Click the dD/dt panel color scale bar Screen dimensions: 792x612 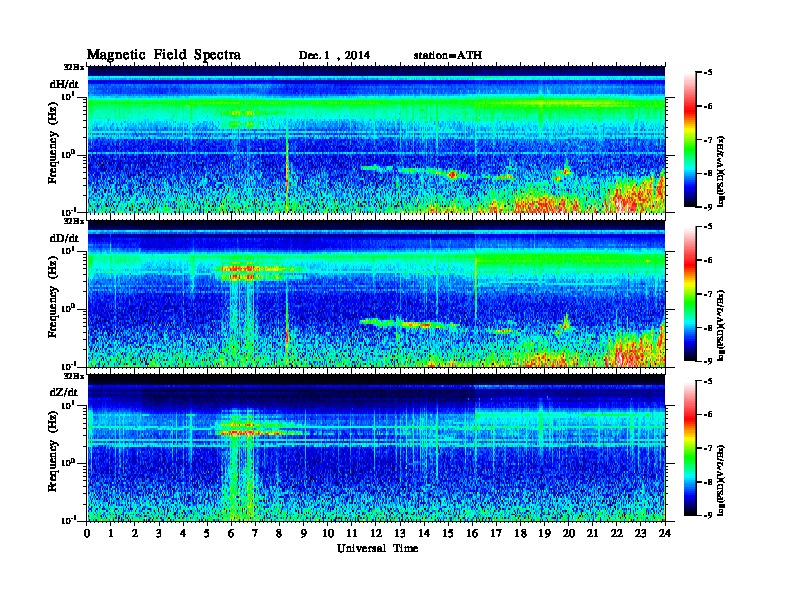coord(690,294)
